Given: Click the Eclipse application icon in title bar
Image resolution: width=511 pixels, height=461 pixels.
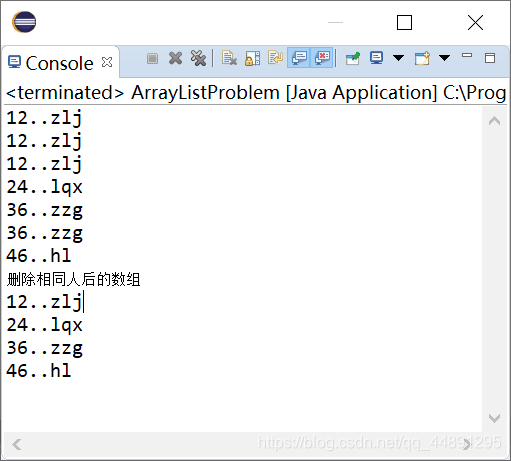Looking at the screenshot, I should pos(24,22).
